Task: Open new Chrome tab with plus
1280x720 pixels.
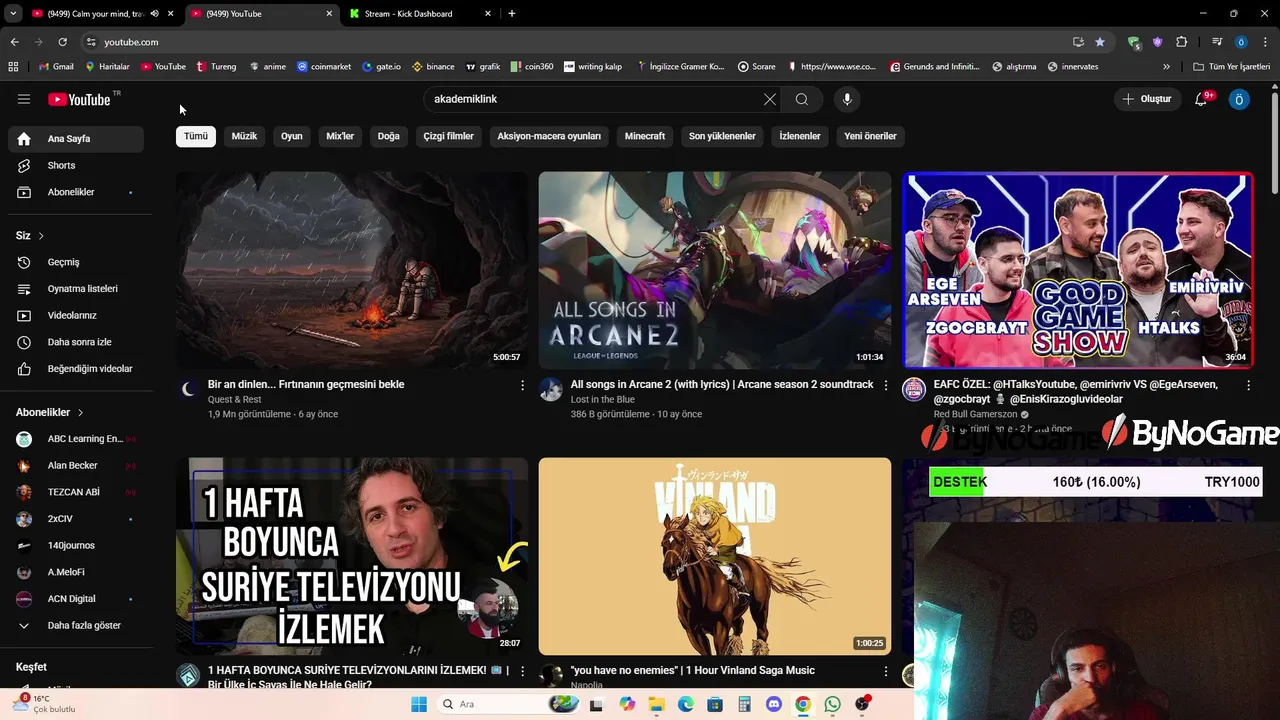Action: pyautogui.click(x=512, y=14)
